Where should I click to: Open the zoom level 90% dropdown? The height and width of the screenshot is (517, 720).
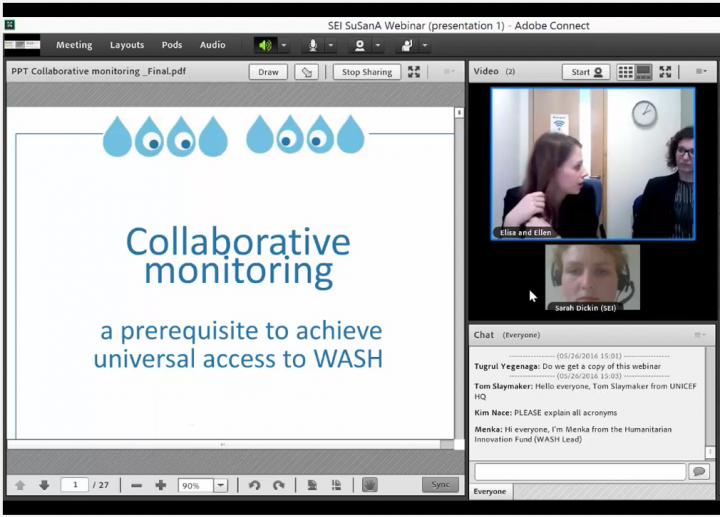coord(219,485)
